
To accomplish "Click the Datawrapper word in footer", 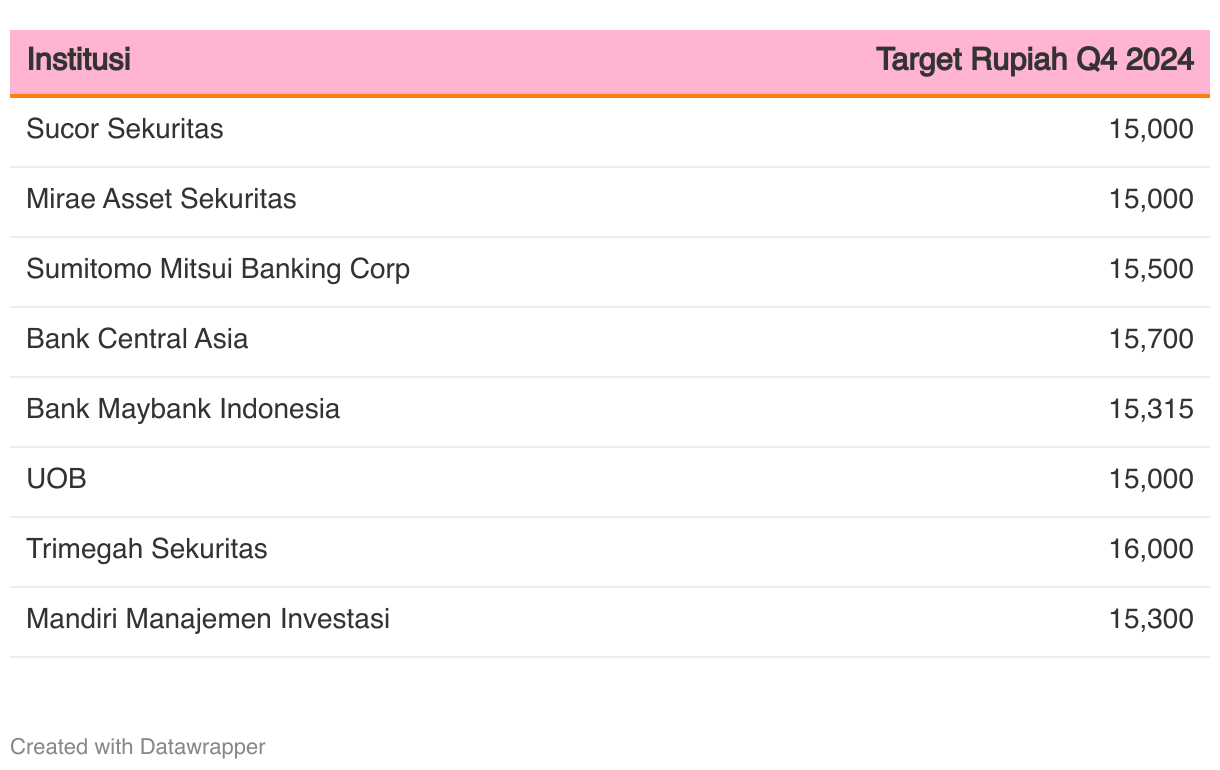I will (x=203, y=746).
